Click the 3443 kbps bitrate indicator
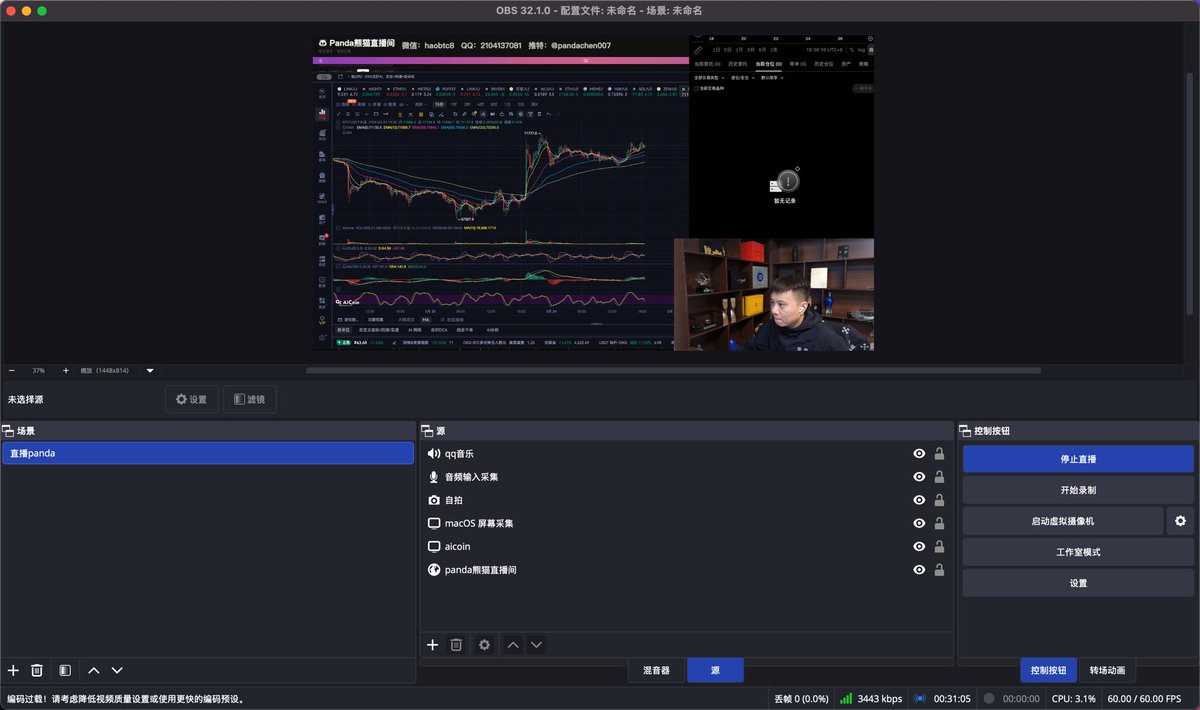Image resolution: width=1200 pixels, height=710 pixels. click(872, 698)
